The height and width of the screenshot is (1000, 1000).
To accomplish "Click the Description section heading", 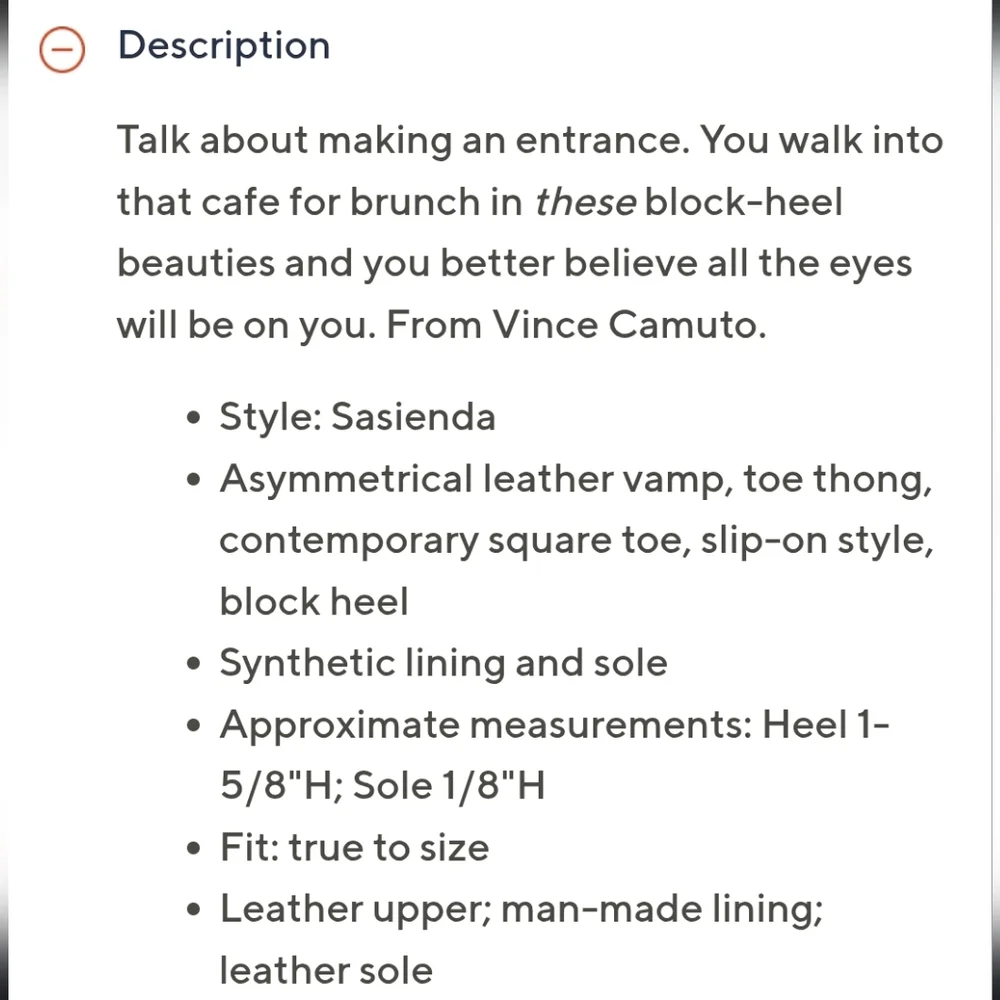I will (x=223, y=46).
